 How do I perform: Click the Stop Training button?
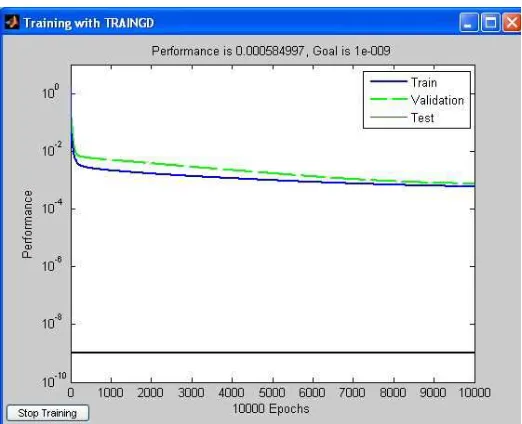[x=48, y=413]
